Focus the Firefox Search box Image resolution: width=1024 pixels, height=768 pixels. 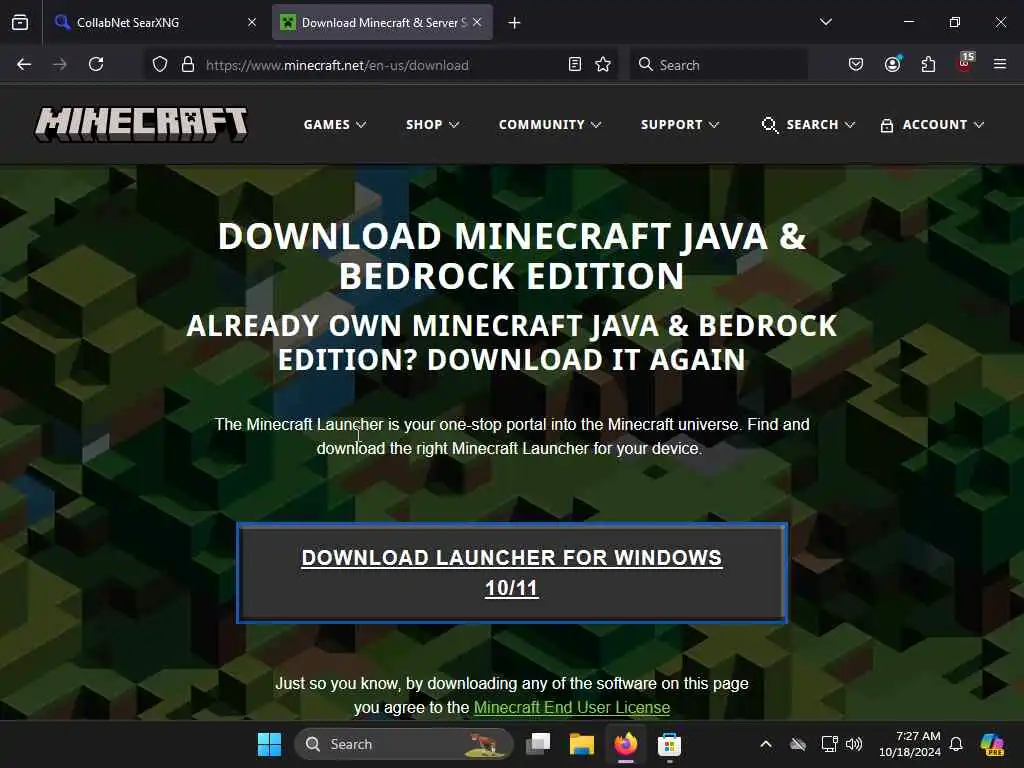tap(718, 65)
